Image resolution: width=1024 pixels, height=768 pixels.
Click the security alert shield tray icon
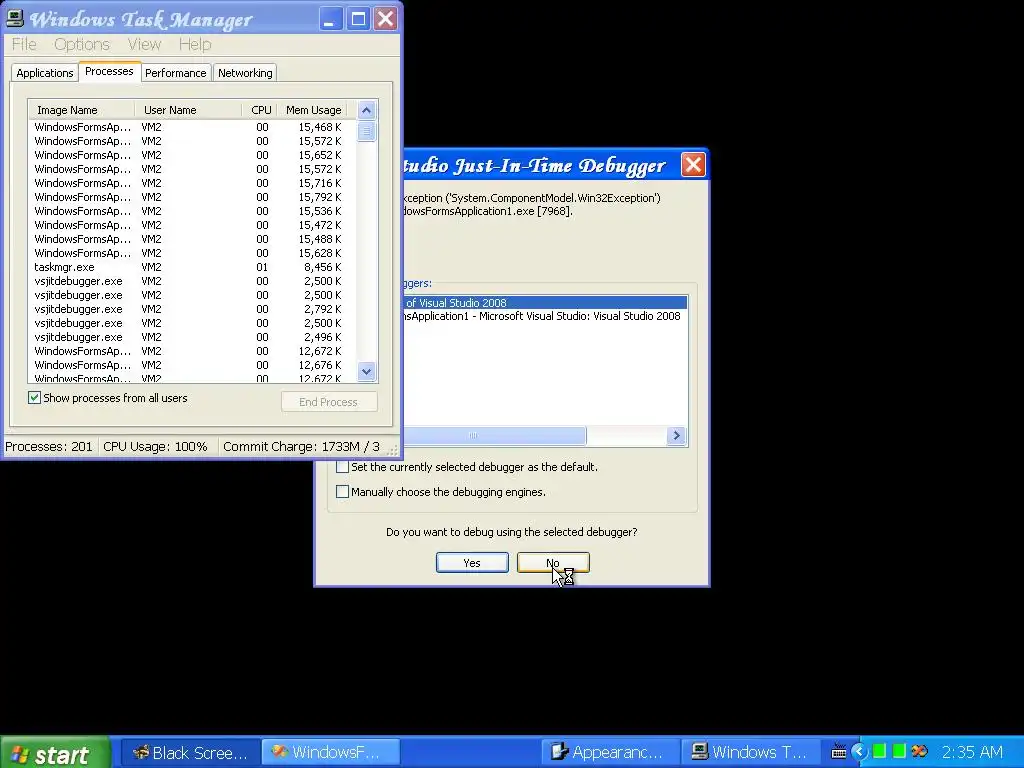point(920,752)
